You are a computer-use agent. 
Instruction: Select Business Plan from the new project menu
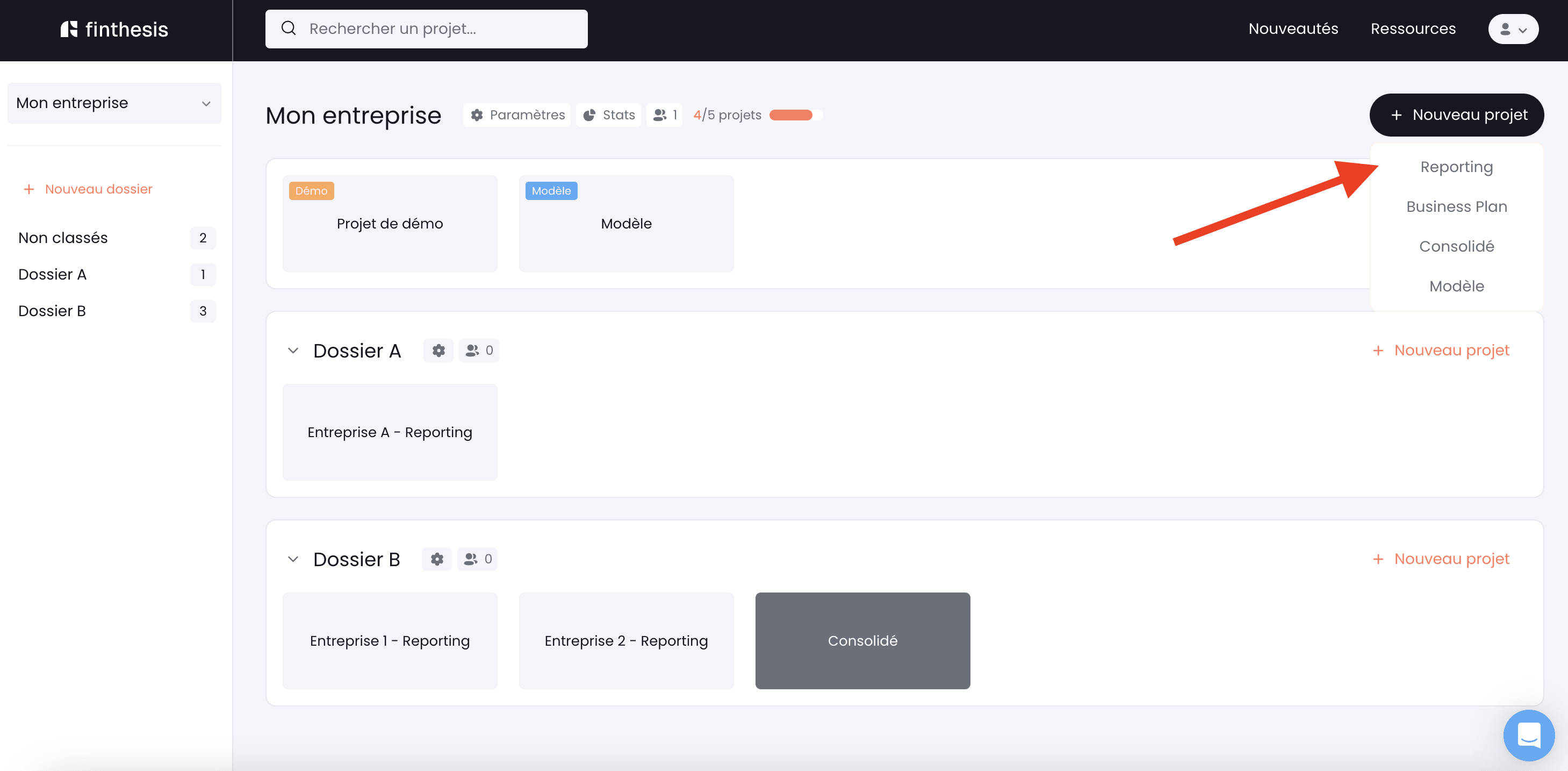tap(1456, 206)
